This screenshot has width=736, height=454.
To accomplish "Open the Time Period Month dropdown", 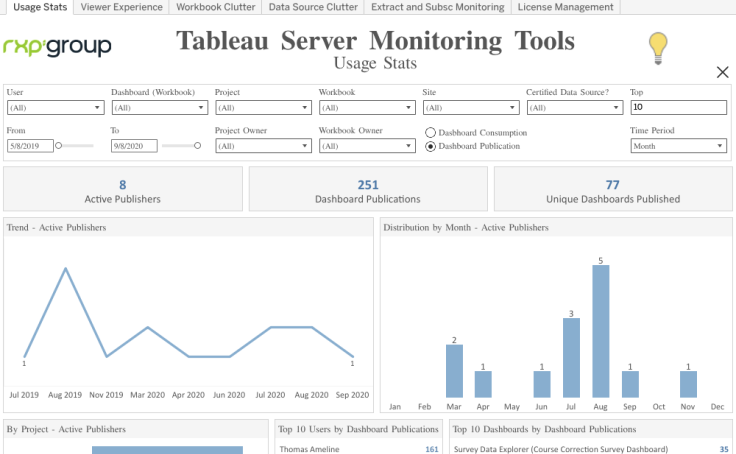I will pos(678,146).
